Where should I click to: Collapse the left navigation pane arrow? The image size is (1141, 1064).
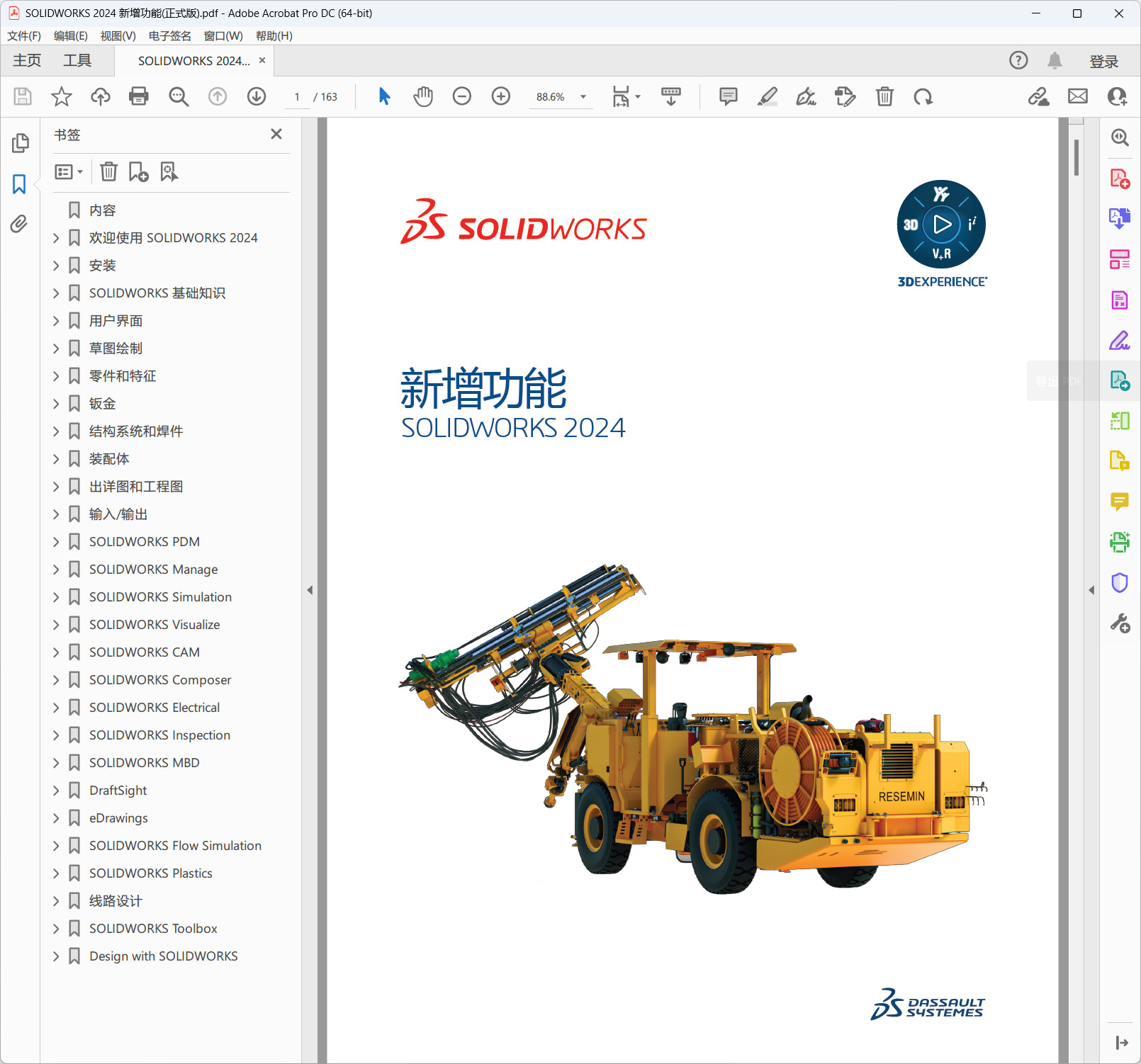[x=310, y=590]
